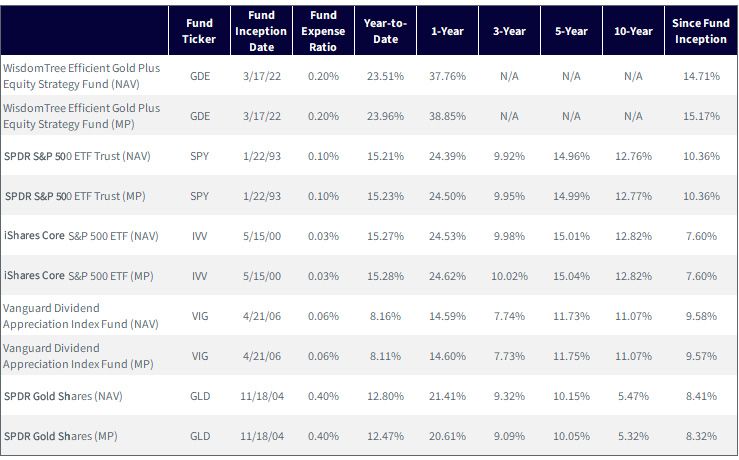Select SPDR Gold Shares (MP) row label

(x=61, y=436)
